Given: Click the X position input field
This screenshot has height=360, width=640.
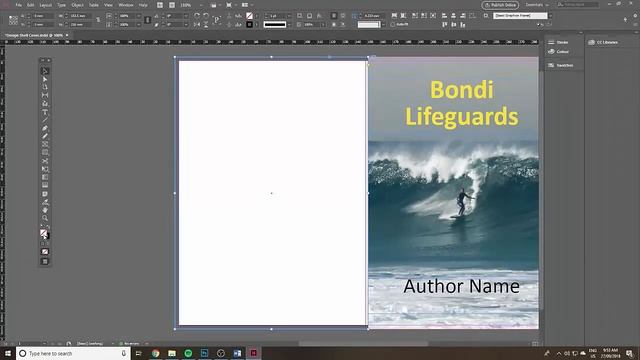Looking at the screenshot, I should [x=43, y=16].
